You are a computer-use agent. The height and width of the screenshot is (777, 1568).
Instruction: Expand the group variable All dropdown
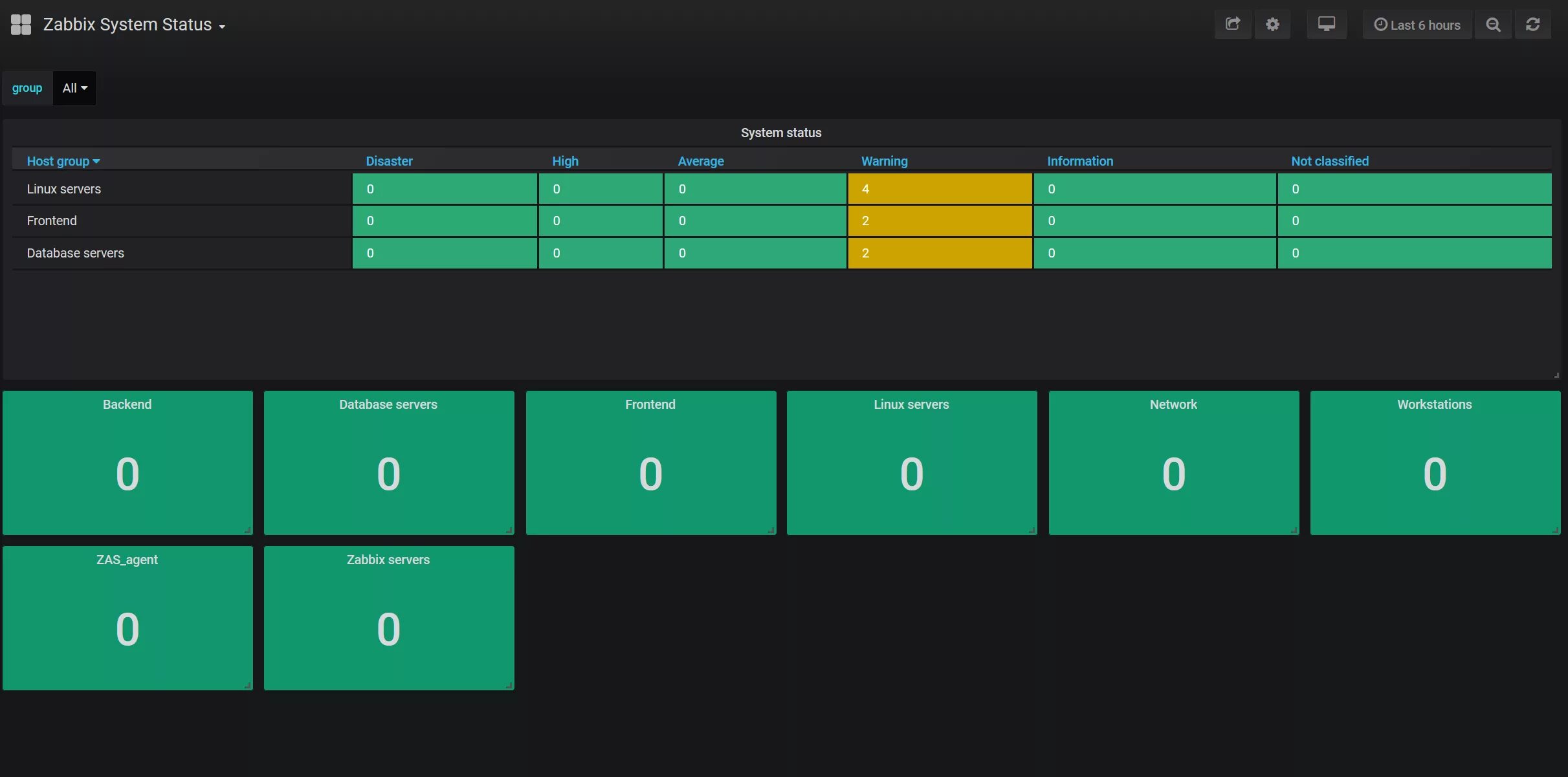coord(74,88)
